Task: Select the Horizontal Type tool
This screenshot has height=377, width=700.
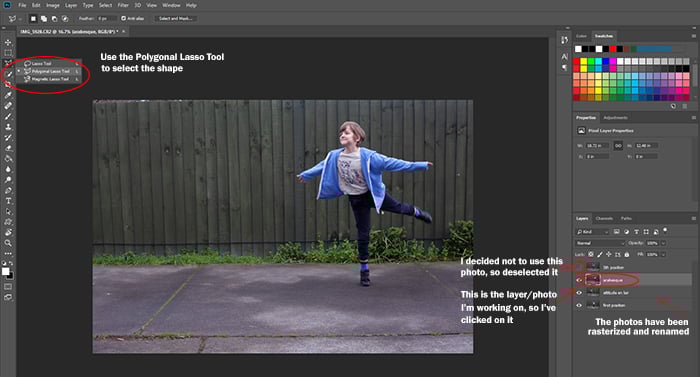Action: [x=8, y=201]
